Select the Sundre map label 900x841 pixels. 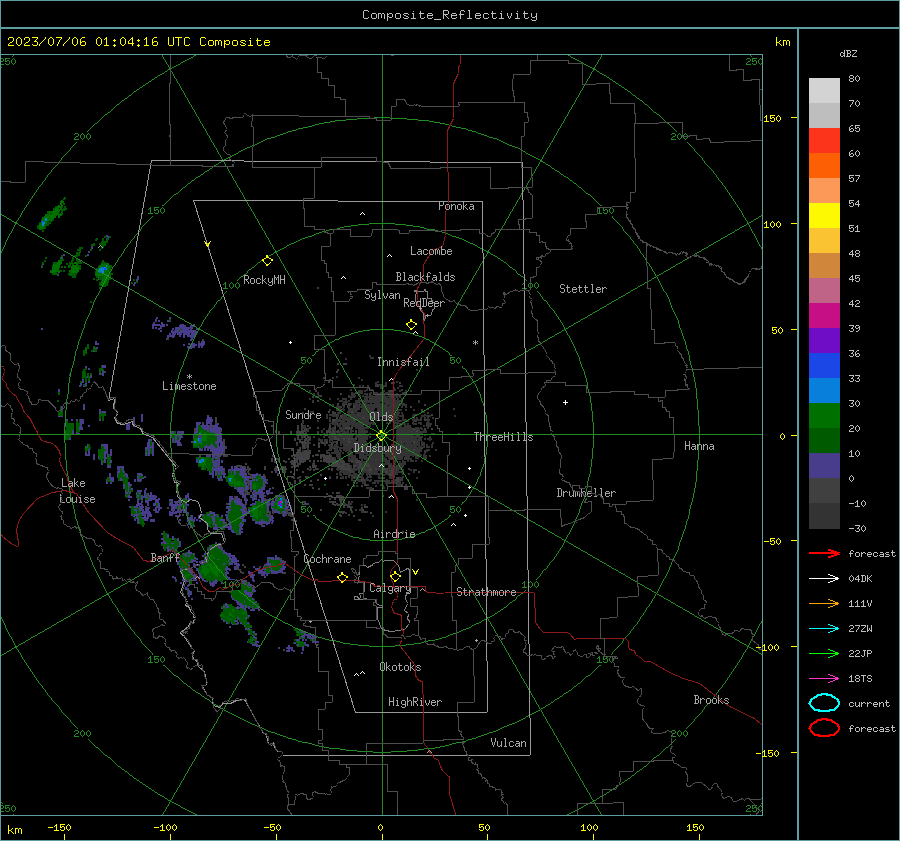pos(303,414)
